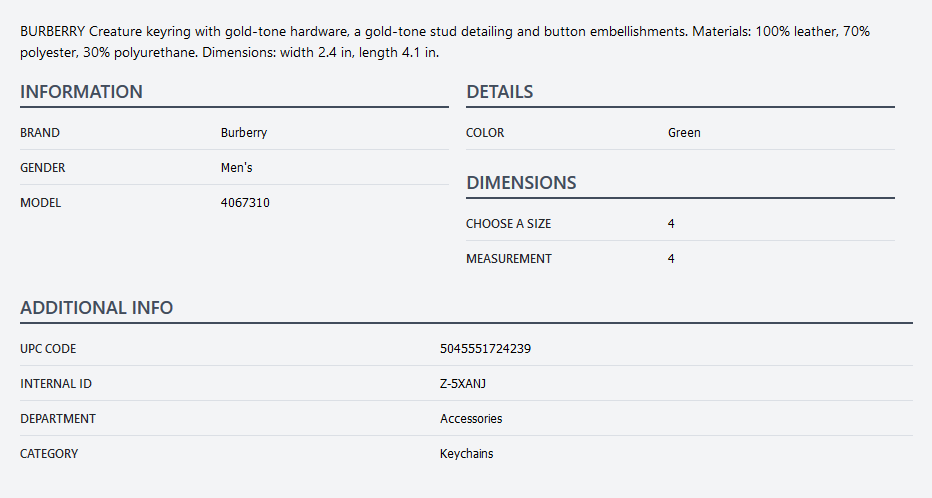Click the Accessories department value
Screen dimensions: 932x498
click(471, 419)
